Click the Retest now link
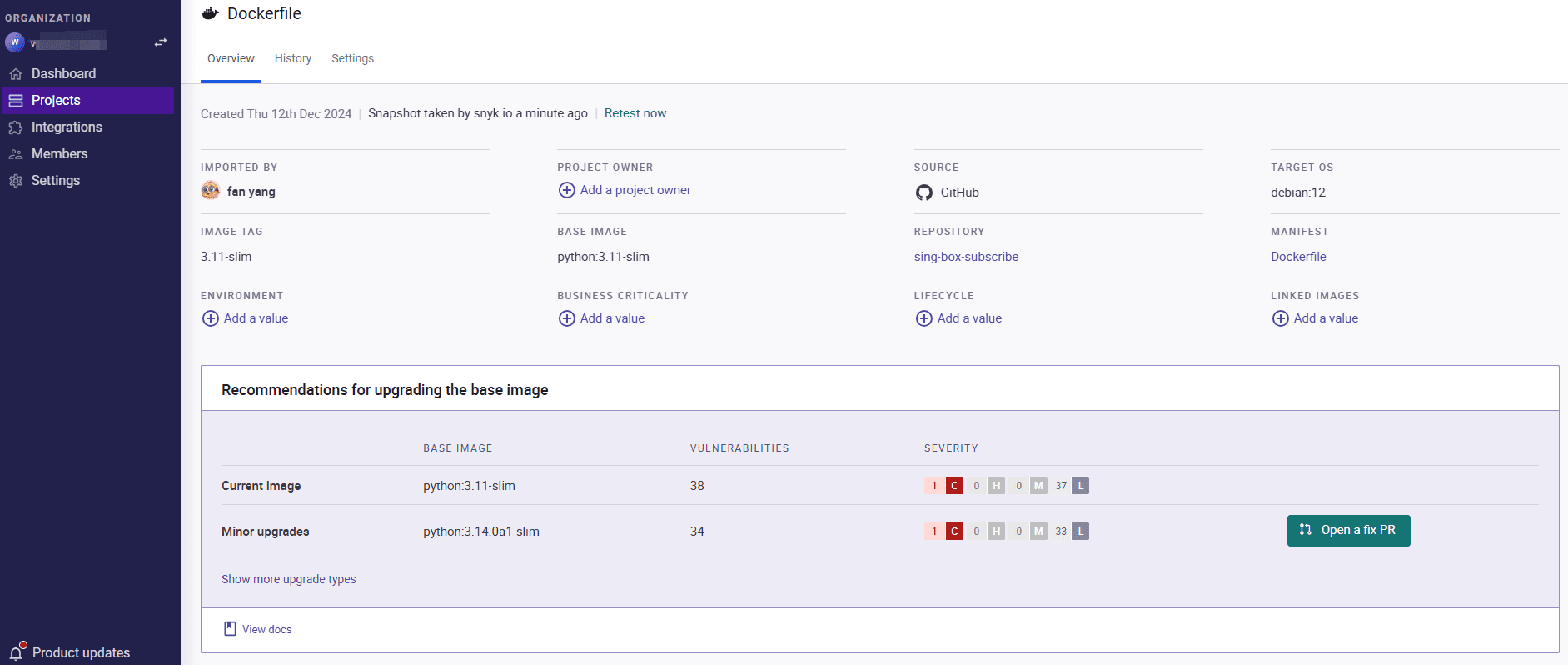Viewport: 1568px width, 665px height. coord(635,113)
